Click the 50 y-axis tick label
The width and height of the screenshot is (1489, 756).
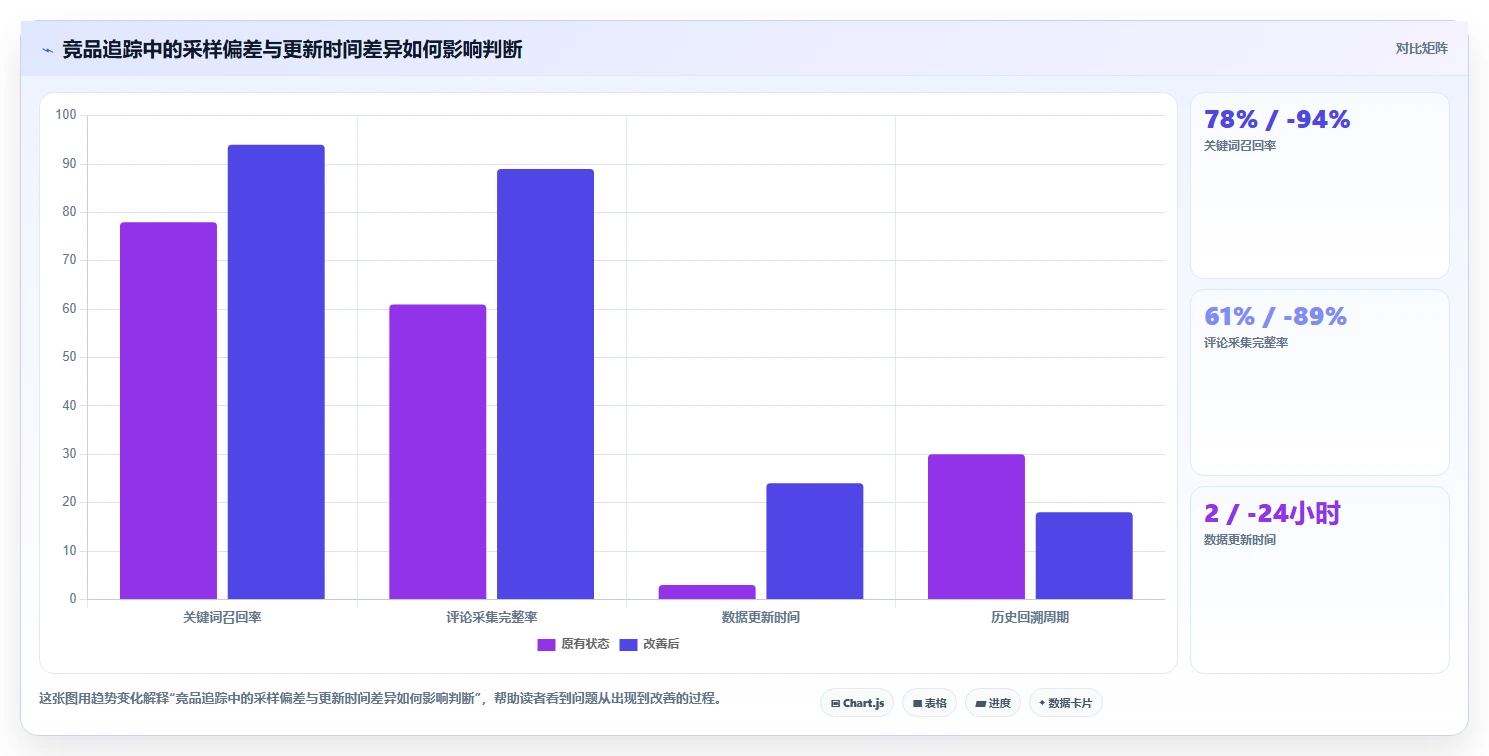pos(69,357)
